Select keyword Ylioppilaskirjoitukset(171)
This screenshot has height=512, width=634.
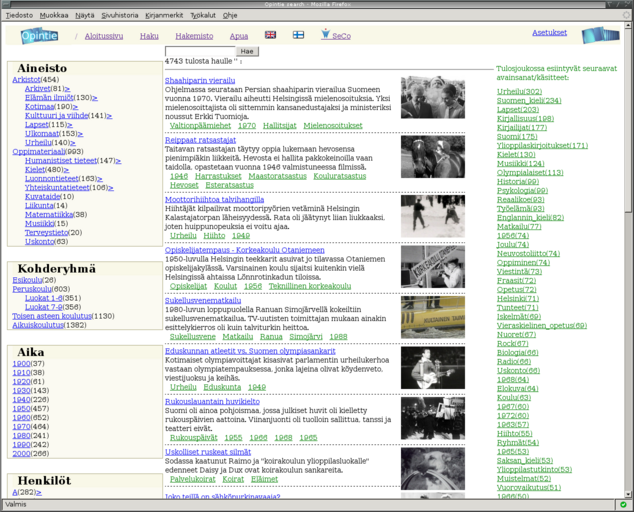coord(542,146)
